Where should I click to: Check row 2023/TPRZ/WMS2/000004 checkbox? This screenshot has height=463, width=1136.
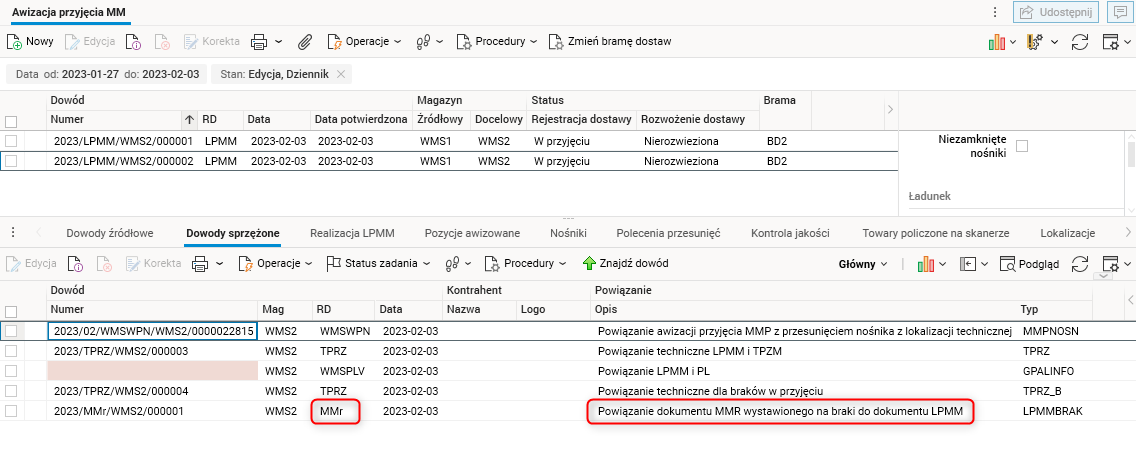tap(11, 391)
